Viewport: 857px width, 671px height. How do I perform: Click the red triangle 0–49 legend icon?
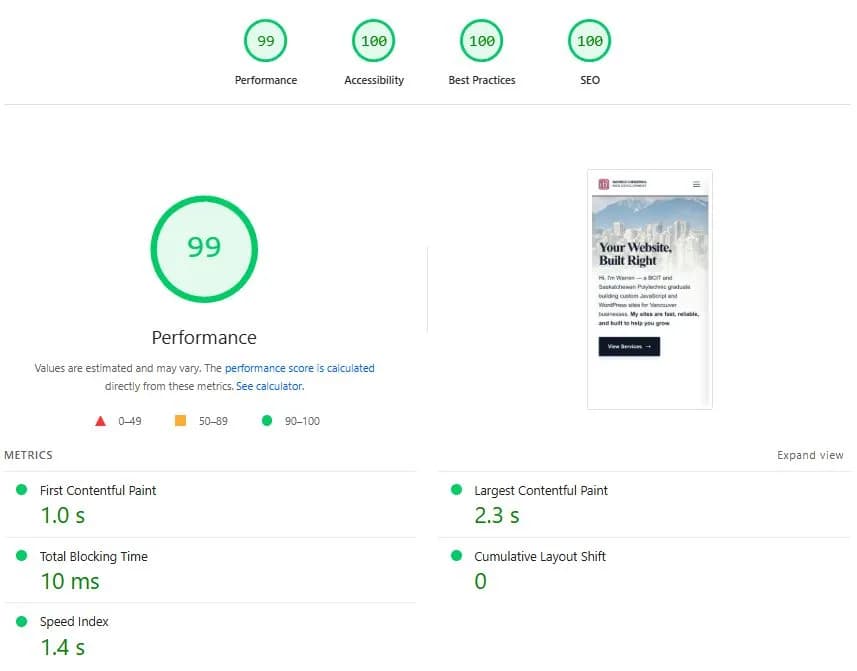100,421
